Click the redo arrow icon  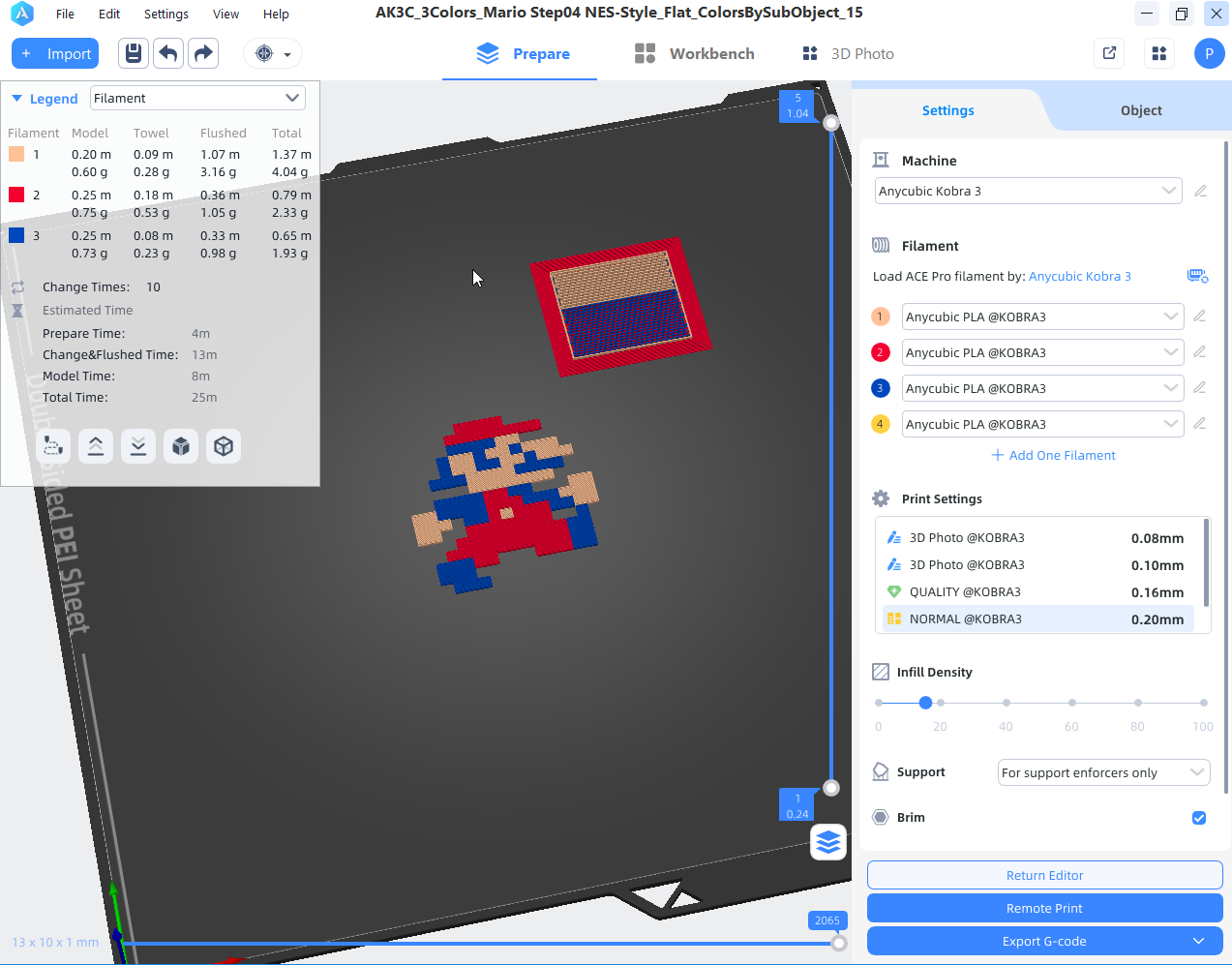pyautogui.click(x=203, y=53)
